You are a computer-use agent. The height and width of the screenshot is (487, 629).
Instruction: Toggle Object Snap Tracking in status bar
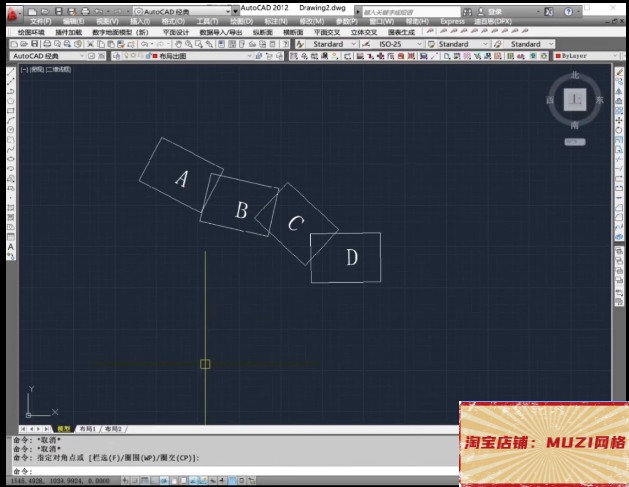point(193,480)
